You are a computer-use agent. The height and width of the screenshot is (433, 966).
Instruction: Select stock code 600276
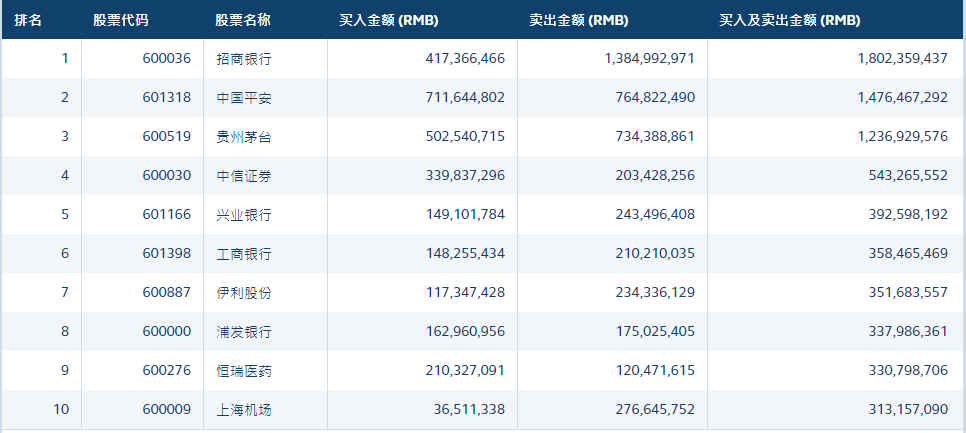[x=167, y=370]
